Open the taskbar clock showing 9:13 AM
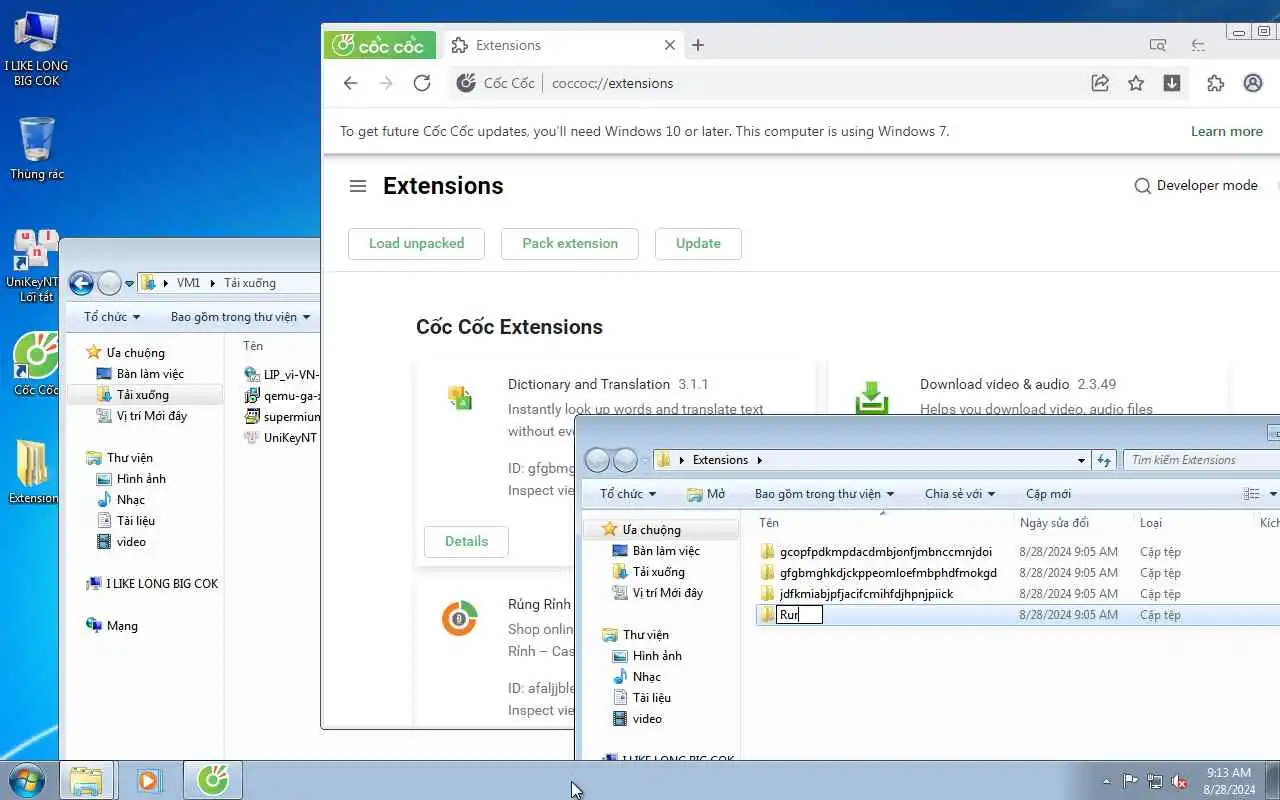1280x800 pixels. 1229,781
